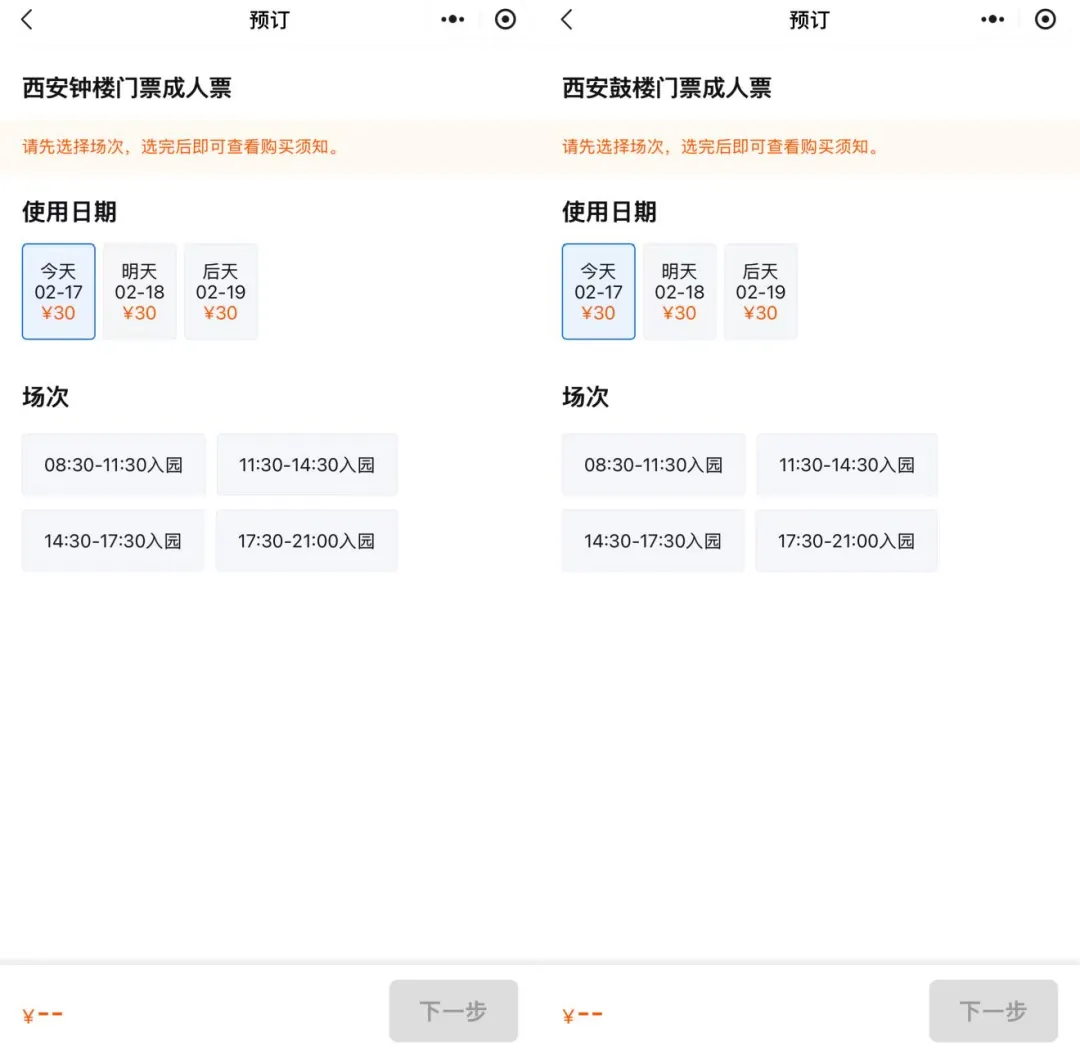Choose 17:30-21:00入园 session for Bell Tower (钟楼)

(x=307, y=541)
